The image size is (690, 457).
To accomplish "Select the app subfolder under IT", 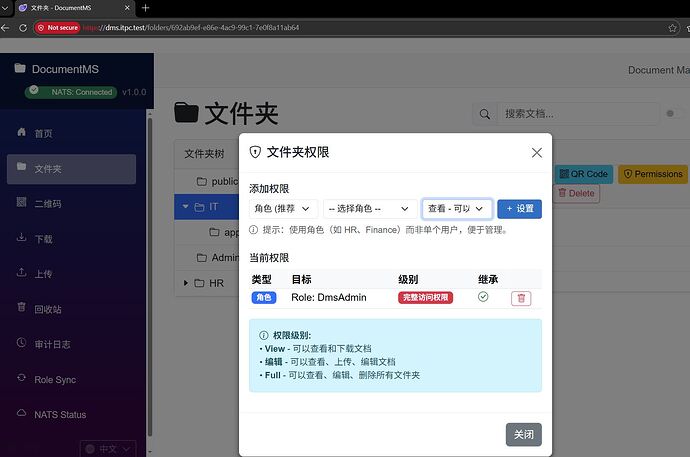I will pos(224,232).
